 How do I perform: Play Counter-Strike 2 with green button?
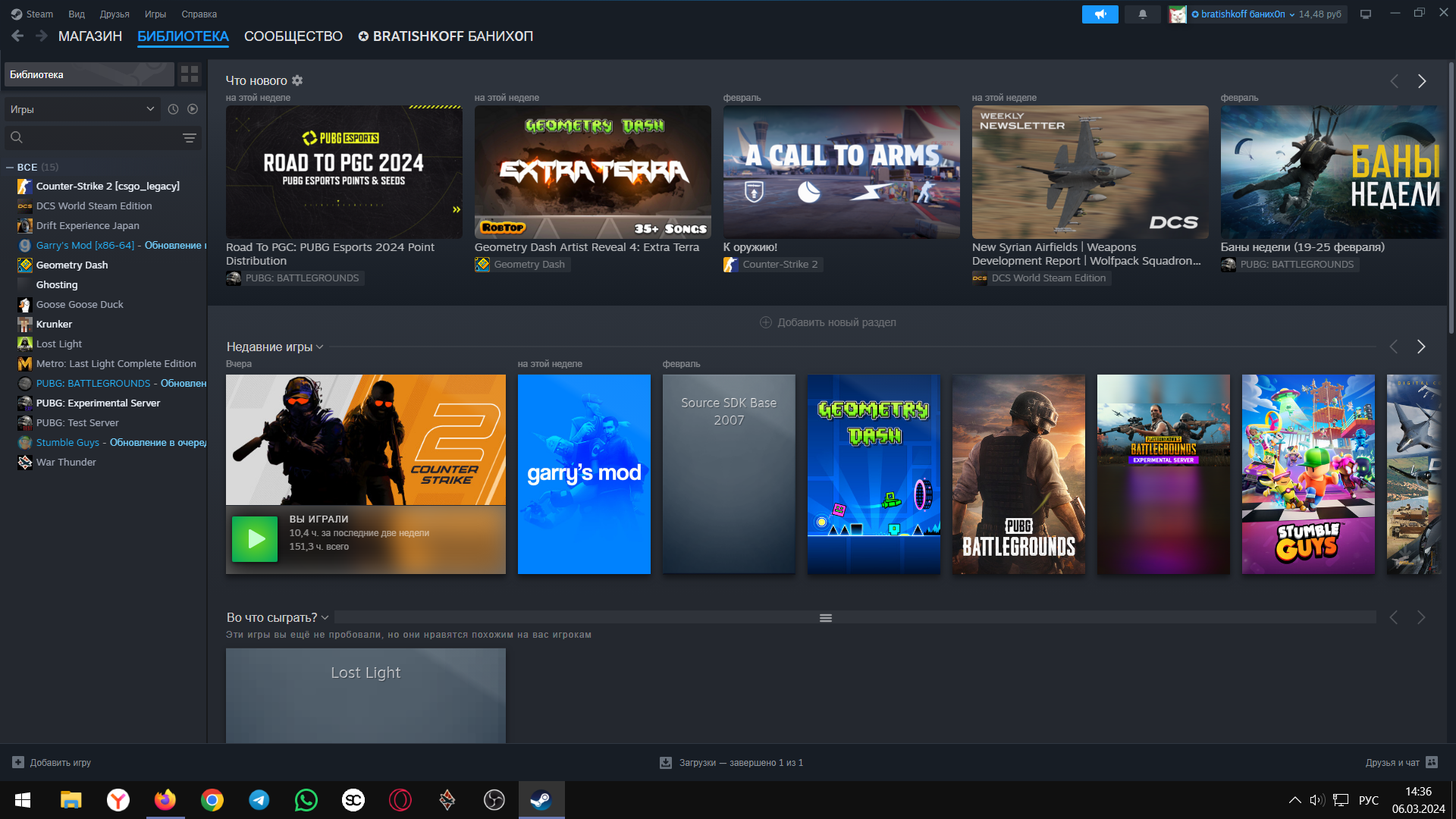255,538
